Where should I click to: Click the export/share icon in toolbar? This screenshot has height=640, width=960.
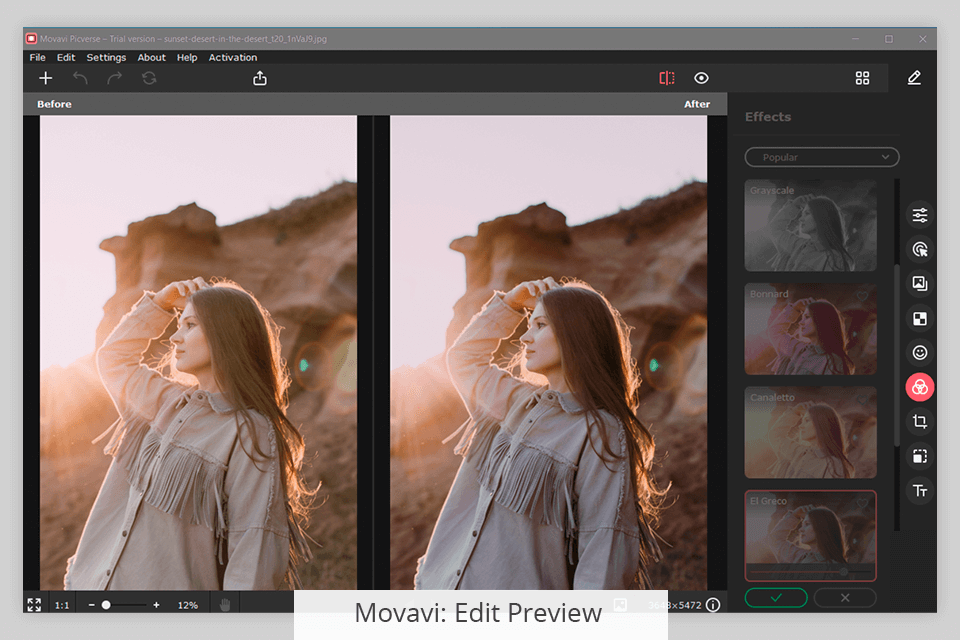pos(260,78)
